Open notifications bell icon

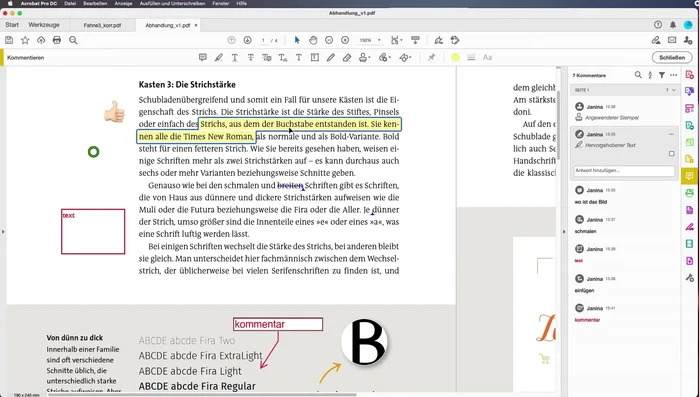tap(673, 25)
